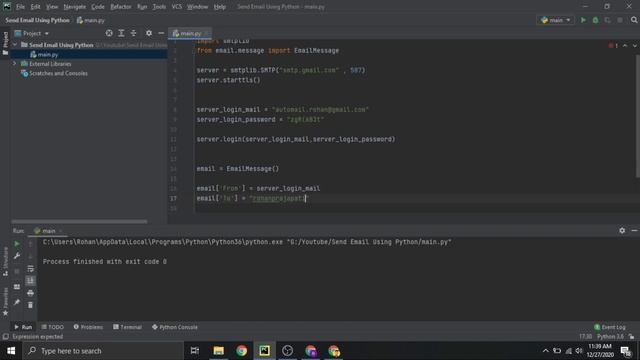Open run configuration wrench icon in Run panel
Viewport: 640px width, 360px height.
(x=17, y=256)
